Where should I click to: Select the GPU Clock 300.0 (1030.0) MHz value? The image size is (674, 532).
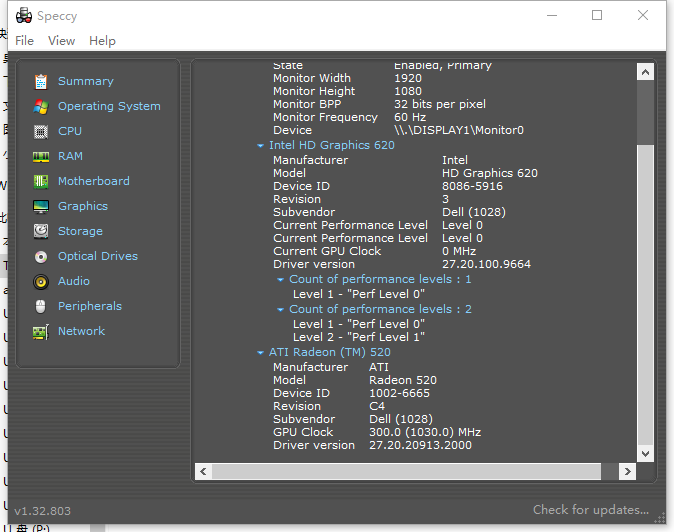click(x=425, y=432)
